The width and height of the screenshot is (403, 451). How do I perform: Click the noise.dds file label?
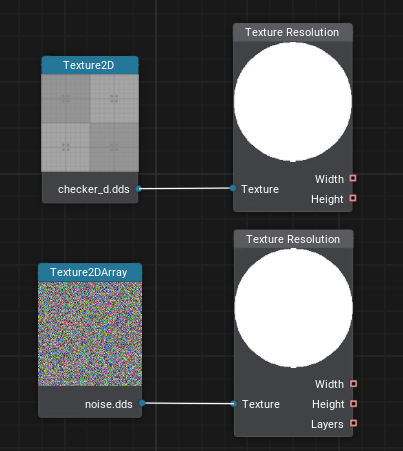click(x=109, y=404)
